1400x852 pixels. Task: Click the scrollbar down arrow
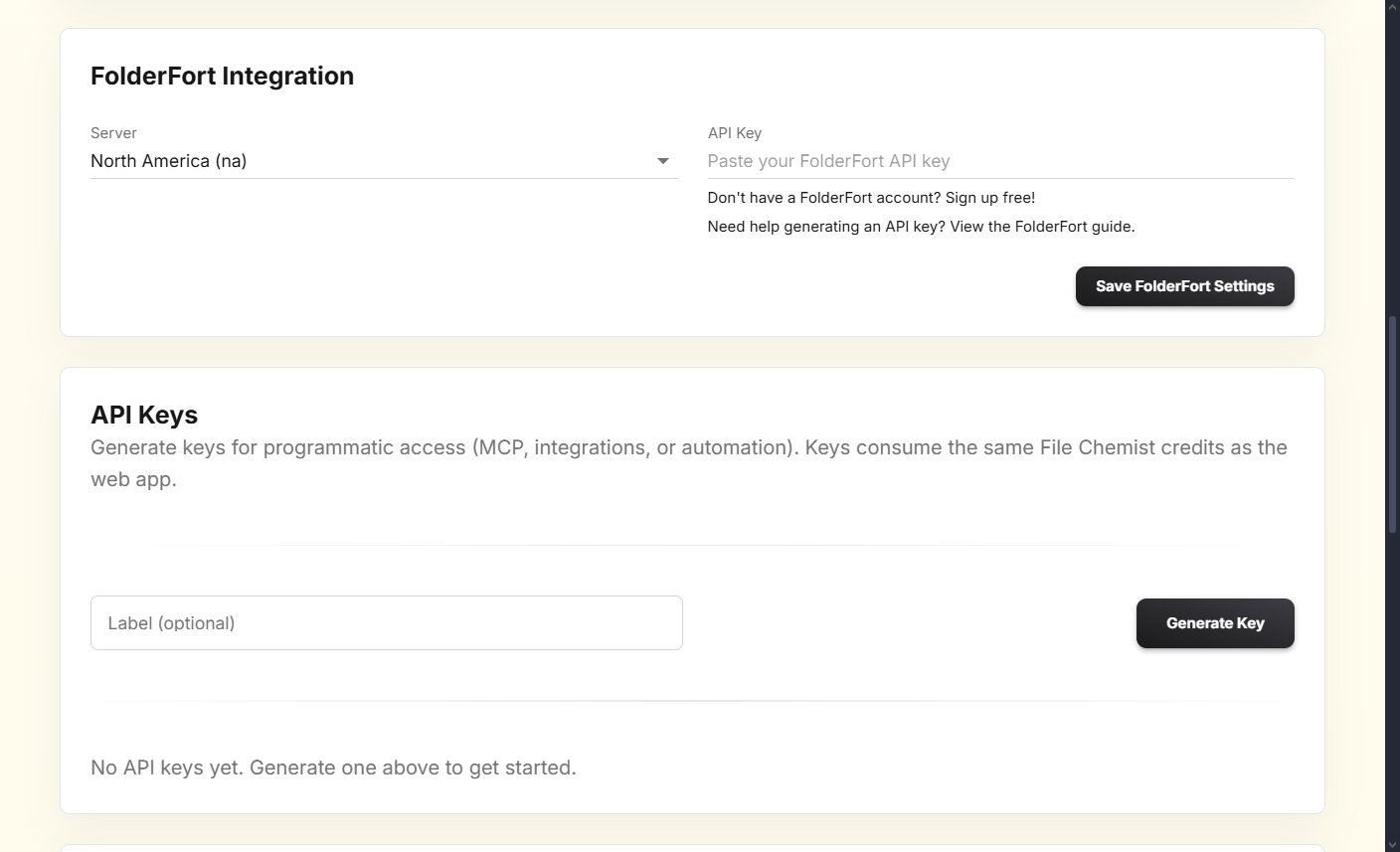1392,844
